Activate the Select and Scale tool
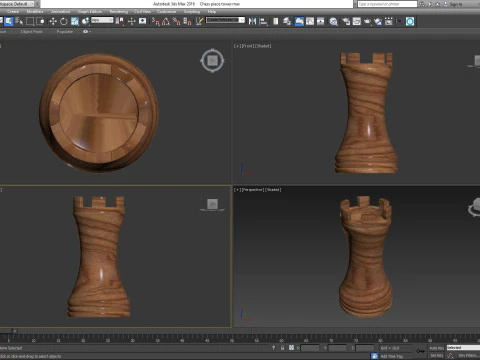The height and width of the screenshot is (360, 480). 75,21
